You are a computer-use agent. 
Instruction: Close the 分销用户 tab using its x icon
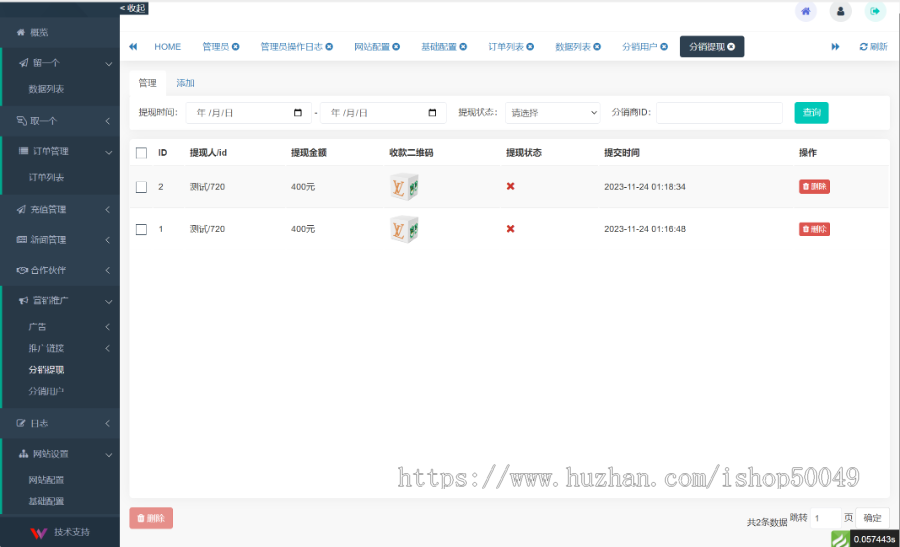coord(664,46)
